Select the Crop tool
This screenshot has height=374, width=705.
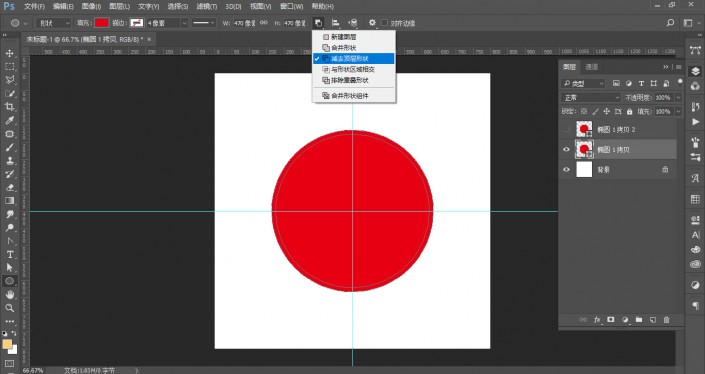tap(9, 107)
